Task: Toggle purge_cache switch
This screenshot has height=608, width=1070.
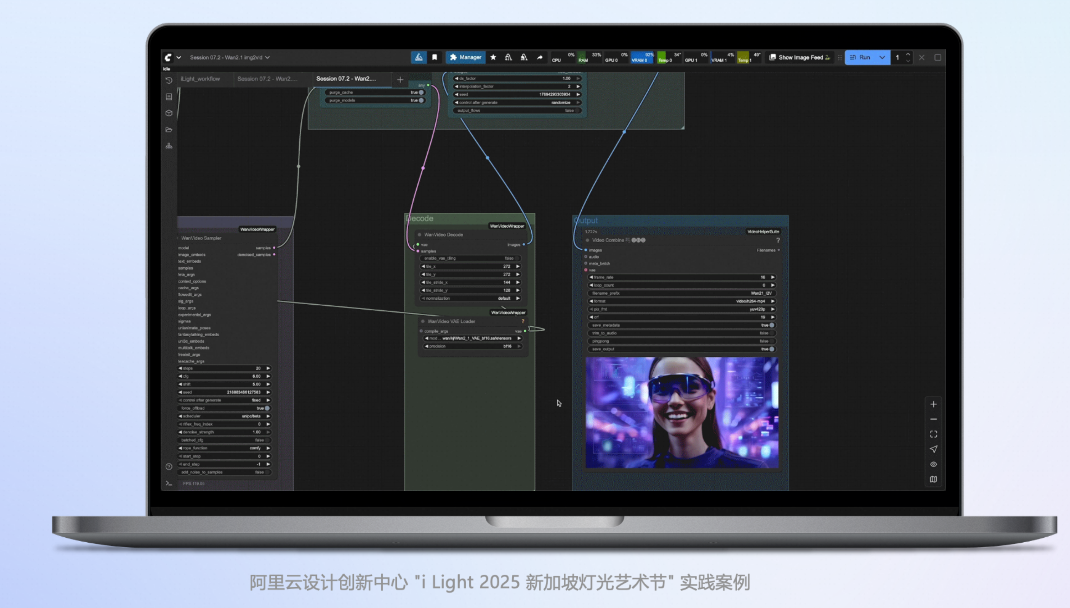Action: coord(420,92)
